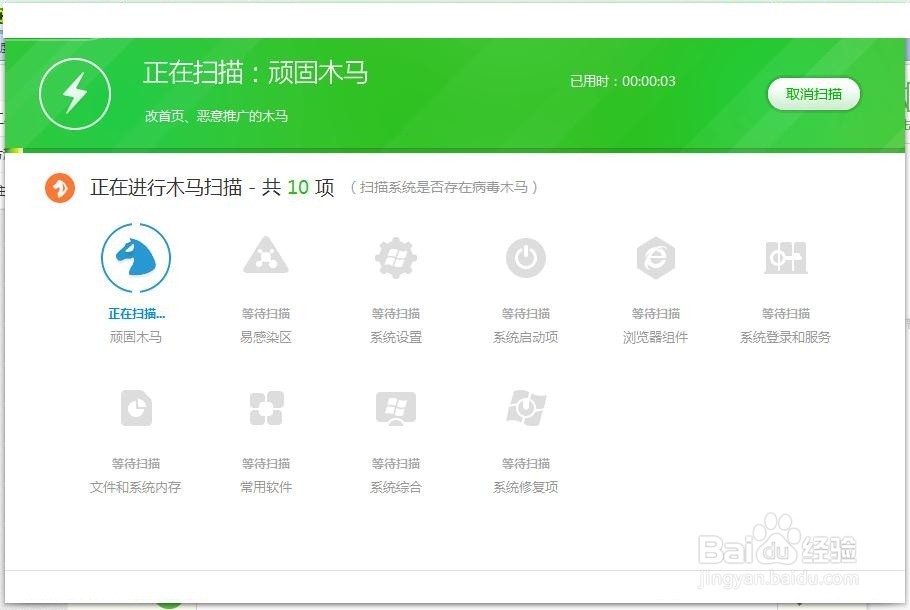Click the 系统登录和服务 key icon
The width and height of the screenshot is (910, 610).
point(786,258)
